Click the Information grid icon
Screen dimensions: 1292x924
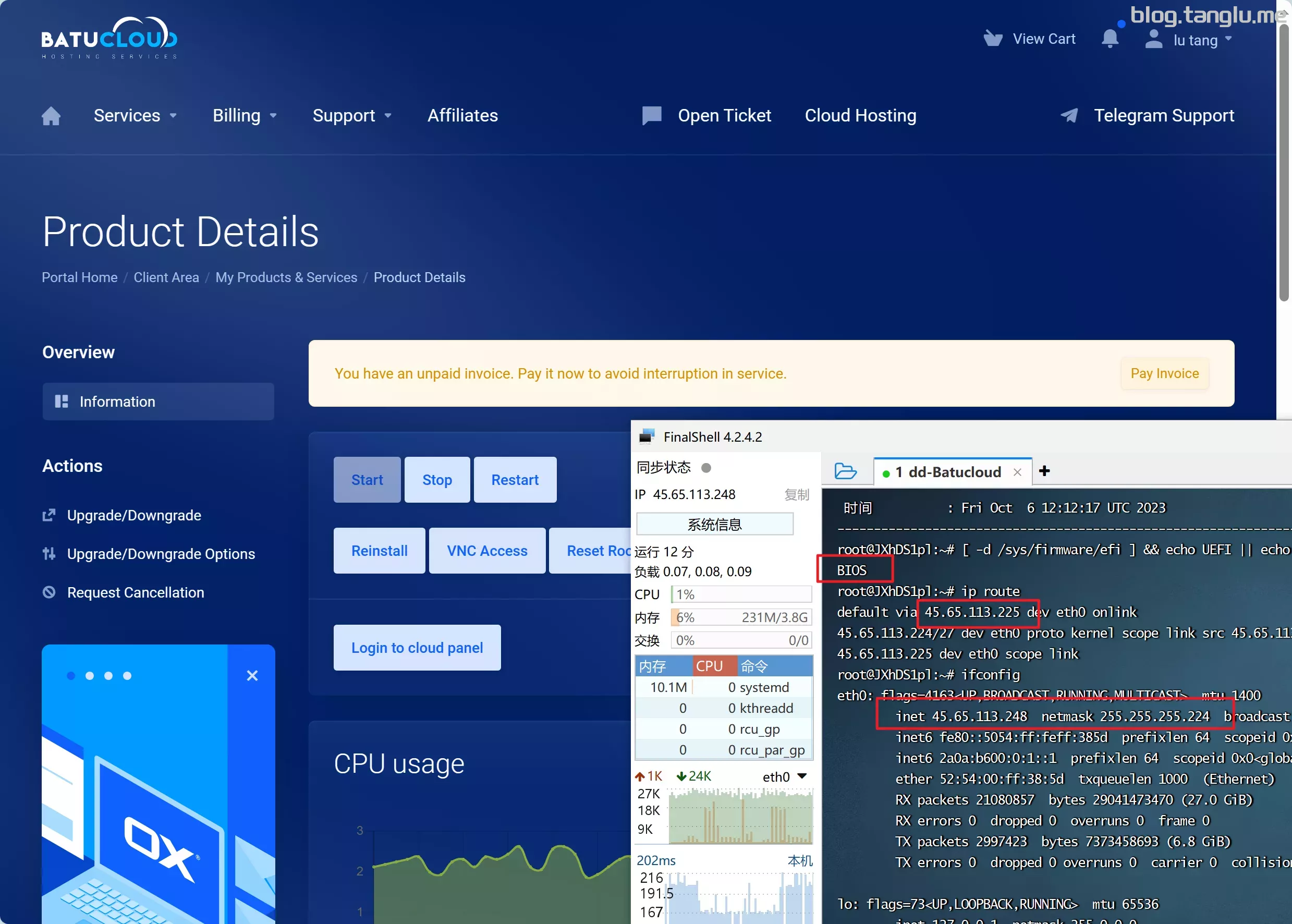pos(62,402)
